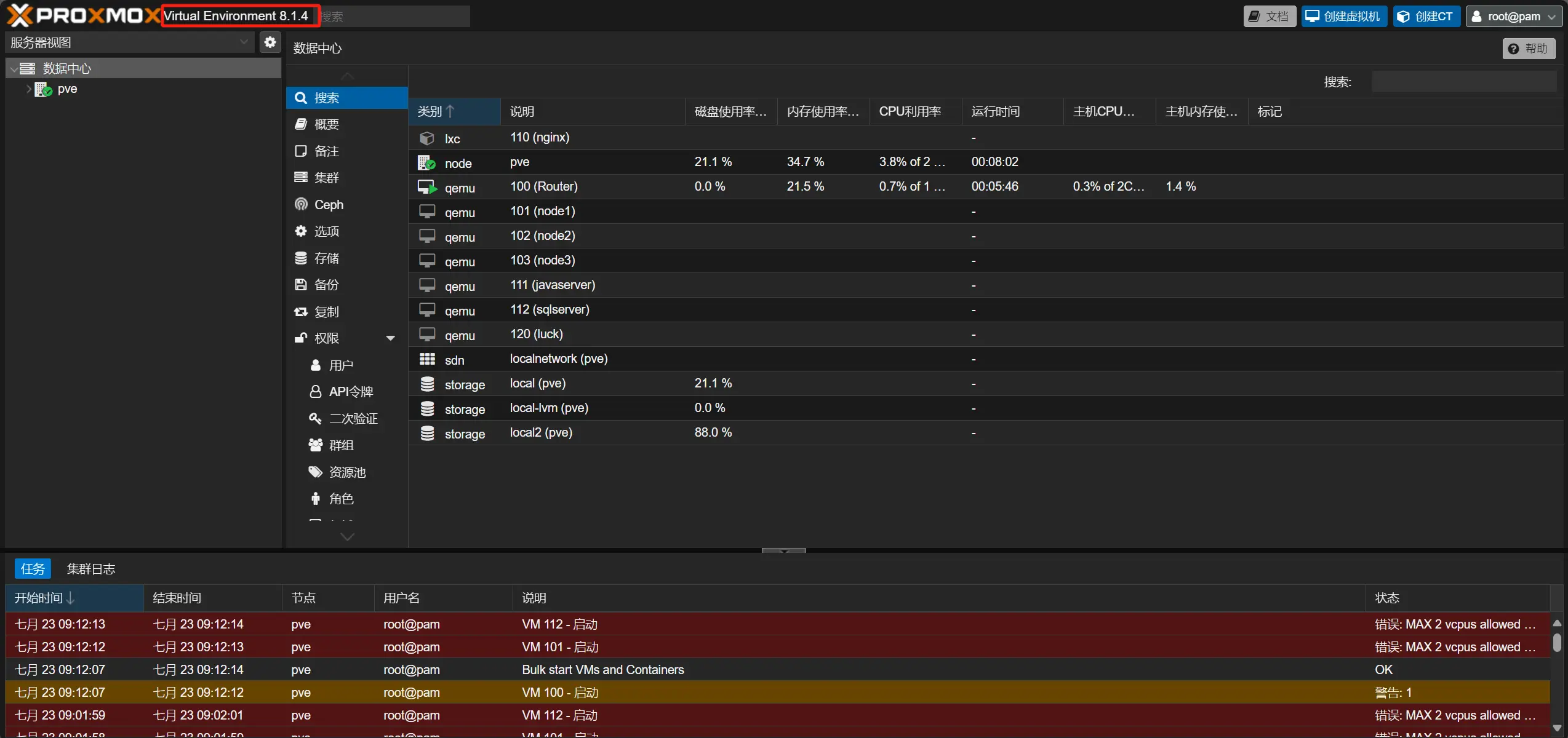
Task: Select the API令牌 tokens item
Action: pos(350,392)
